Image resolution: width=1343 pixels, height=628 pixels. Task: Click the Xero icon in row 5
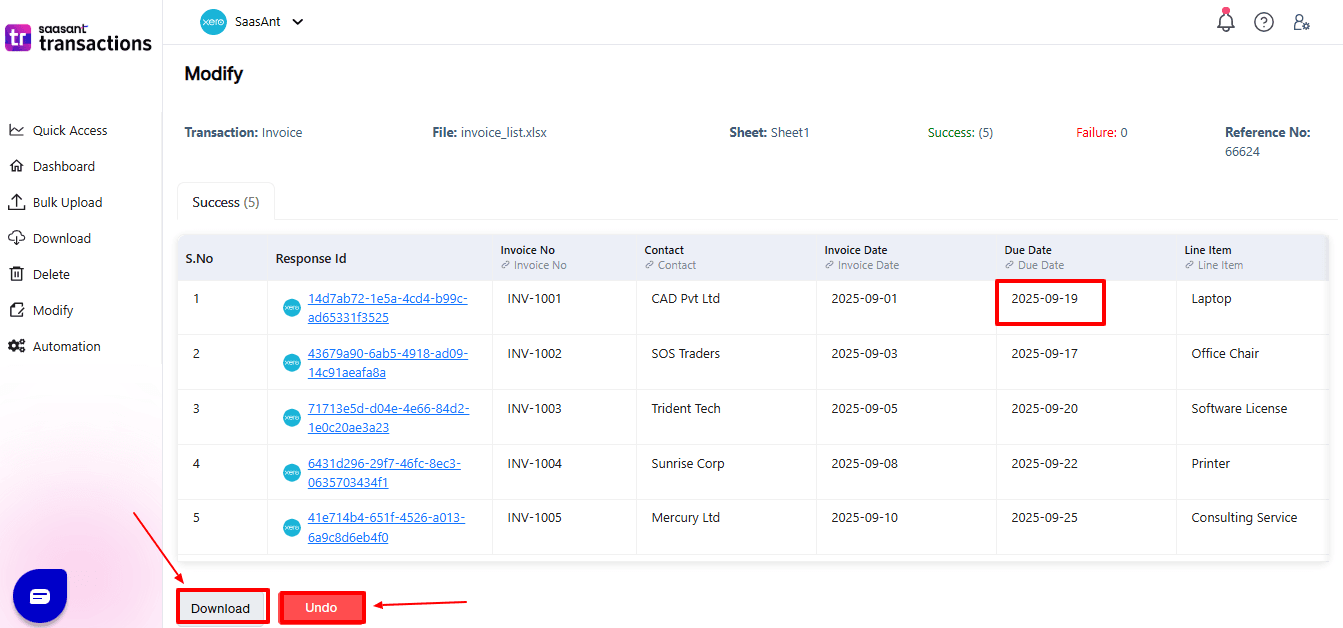click(x=292, y=527)
